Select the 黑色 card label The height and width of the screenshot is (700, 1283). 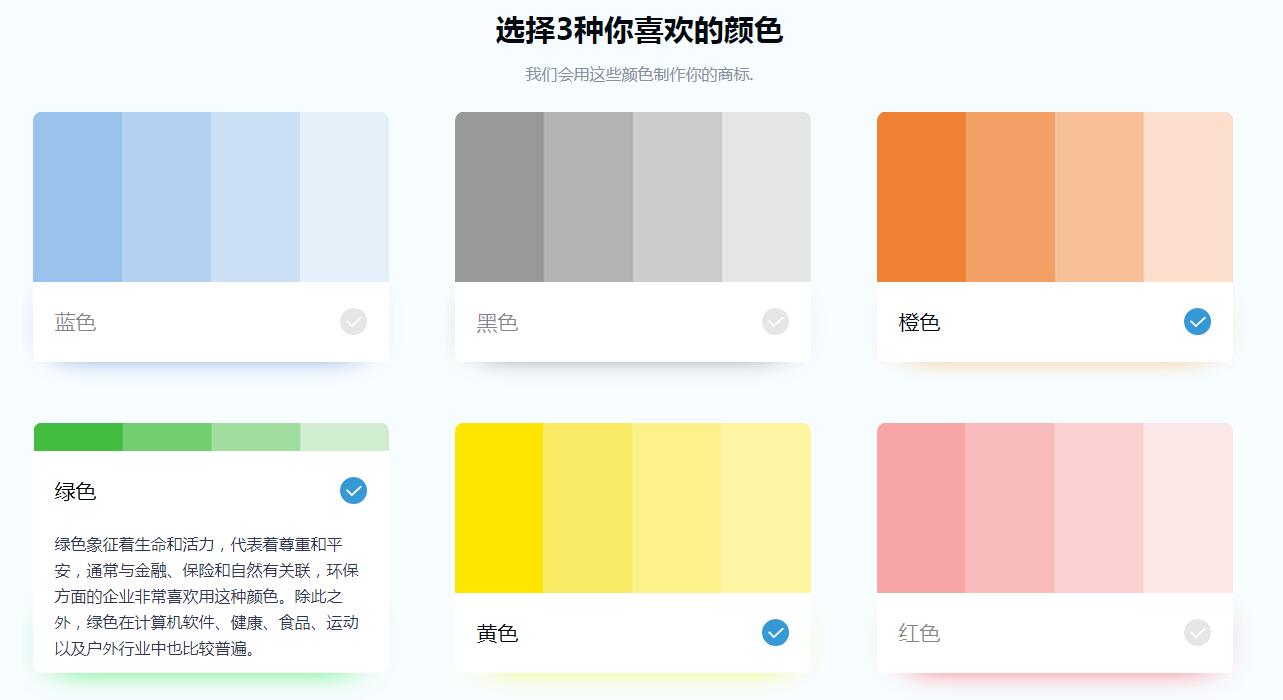(x=497, y=323)
